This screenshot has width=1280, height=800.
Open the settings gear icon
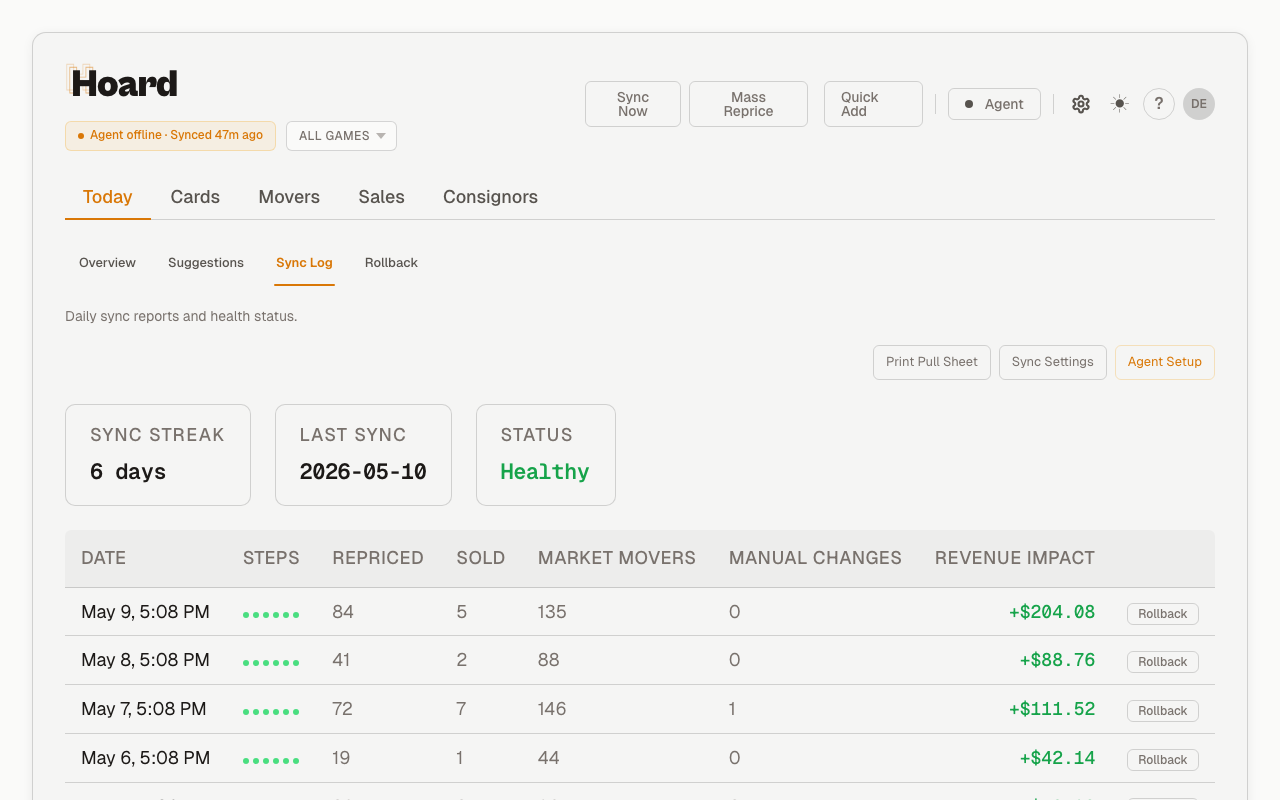[1081, 104]
